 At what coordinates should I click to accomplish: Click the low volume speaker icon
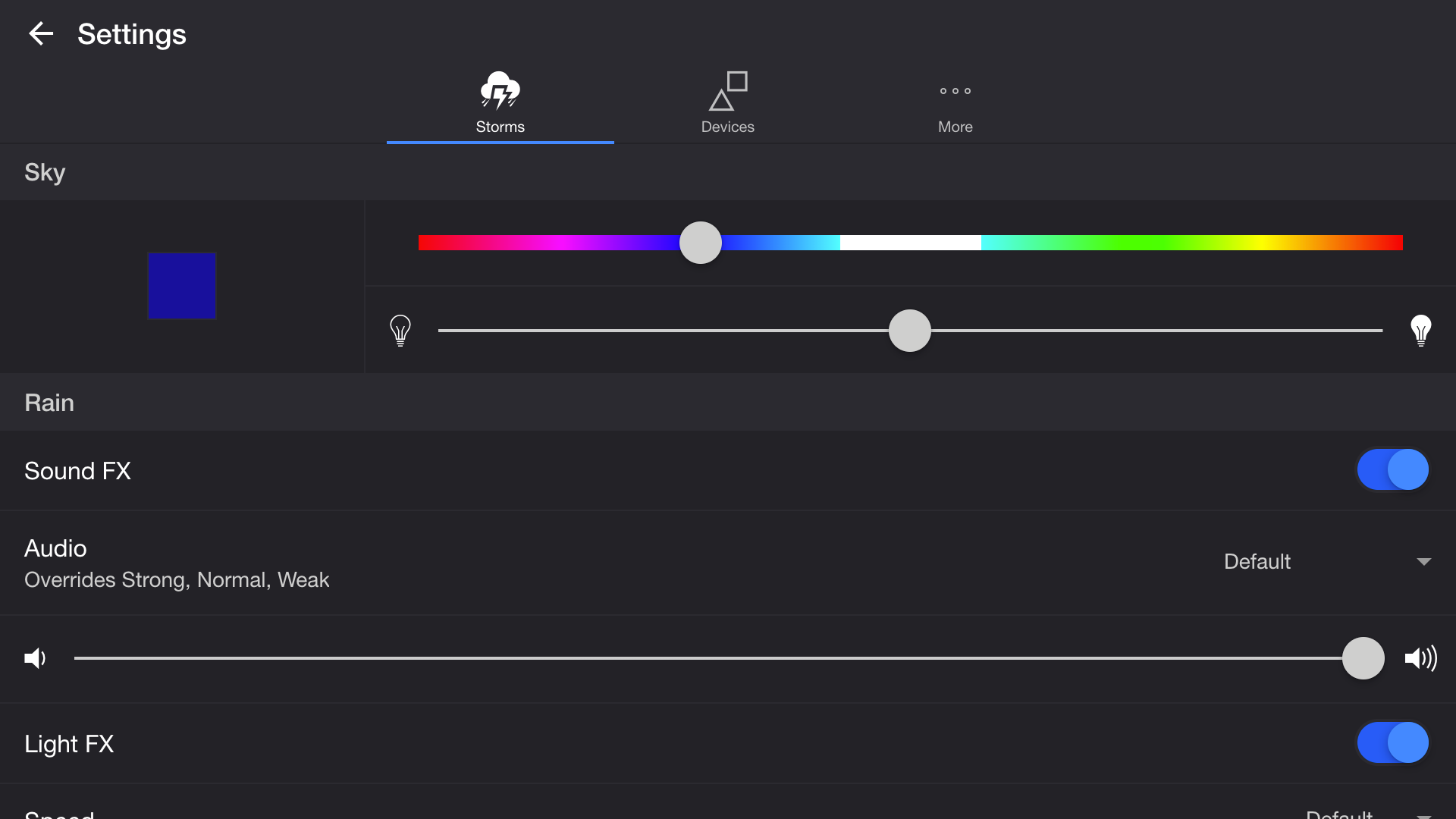click(35, 658)
